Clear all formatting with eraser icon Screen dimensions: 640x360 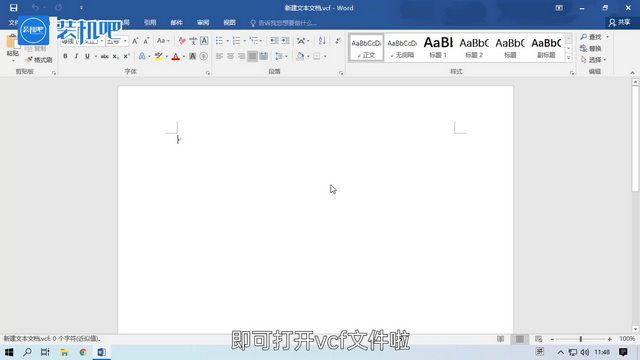tap(182, 41)
